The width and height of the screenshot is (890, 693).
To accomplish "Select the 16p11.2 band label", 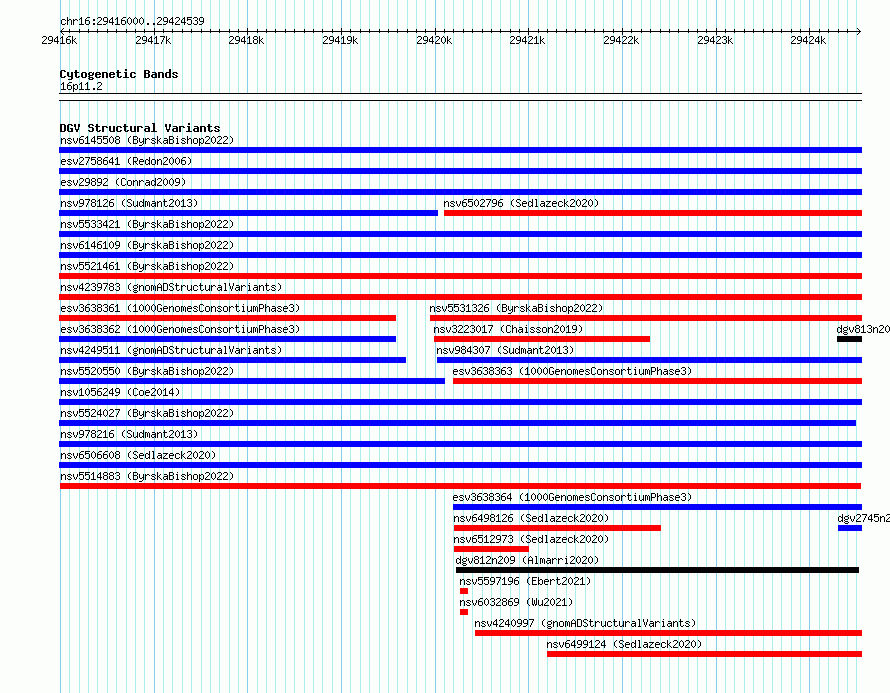I will pyautogui.click(x=81, y=86).
